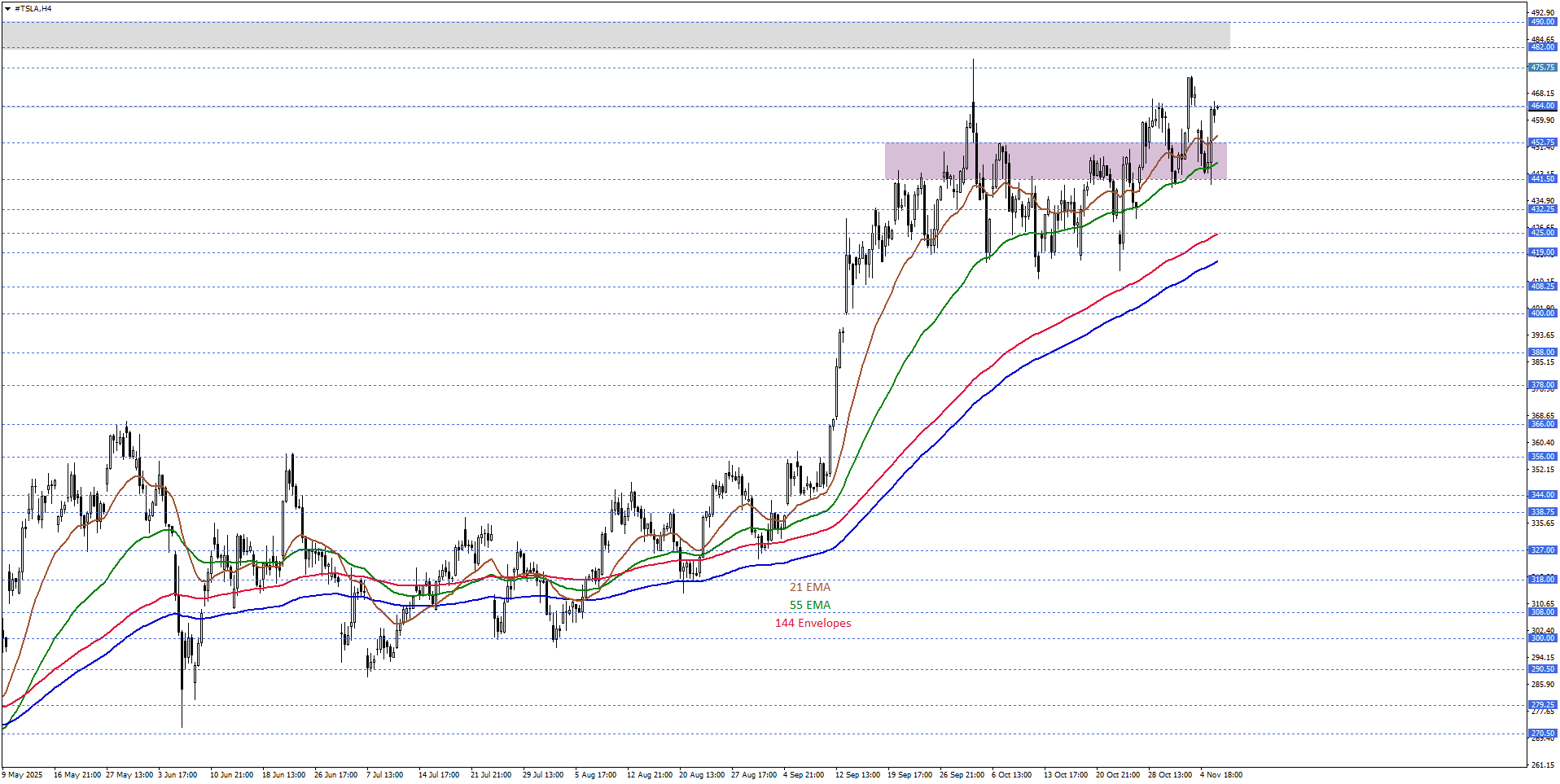This screenshot has width=1560, height=784.
Task: Click the 464.00 current price tag
Action: pos(1542,106)
